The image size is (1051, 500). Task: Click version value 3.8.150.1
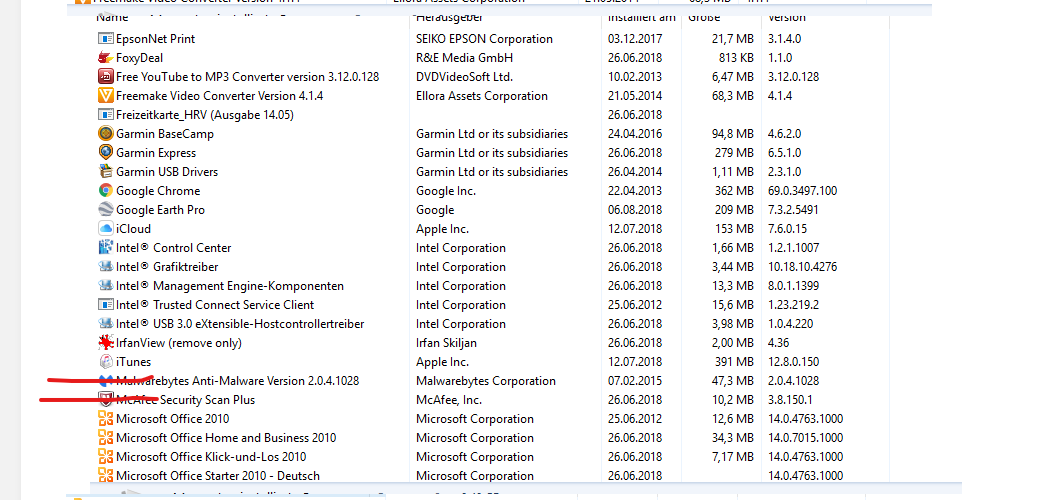coord(790,400)
